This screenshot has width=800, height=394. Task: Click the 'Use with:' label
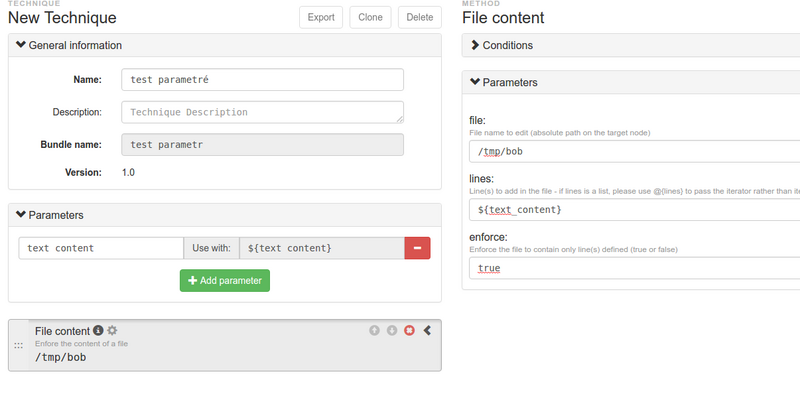tap(211, 248)
